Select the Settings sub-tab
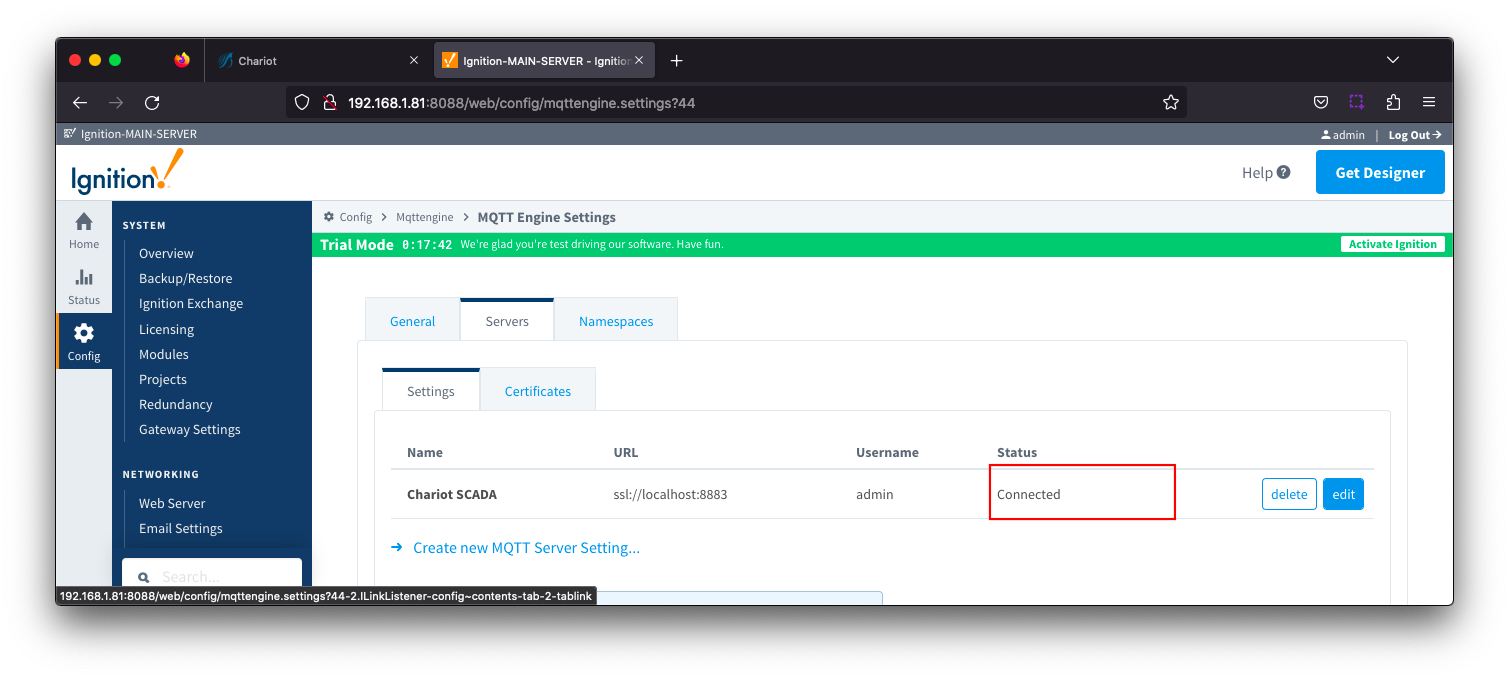This screenshot has height=679, width=1509. pos(431,391)
